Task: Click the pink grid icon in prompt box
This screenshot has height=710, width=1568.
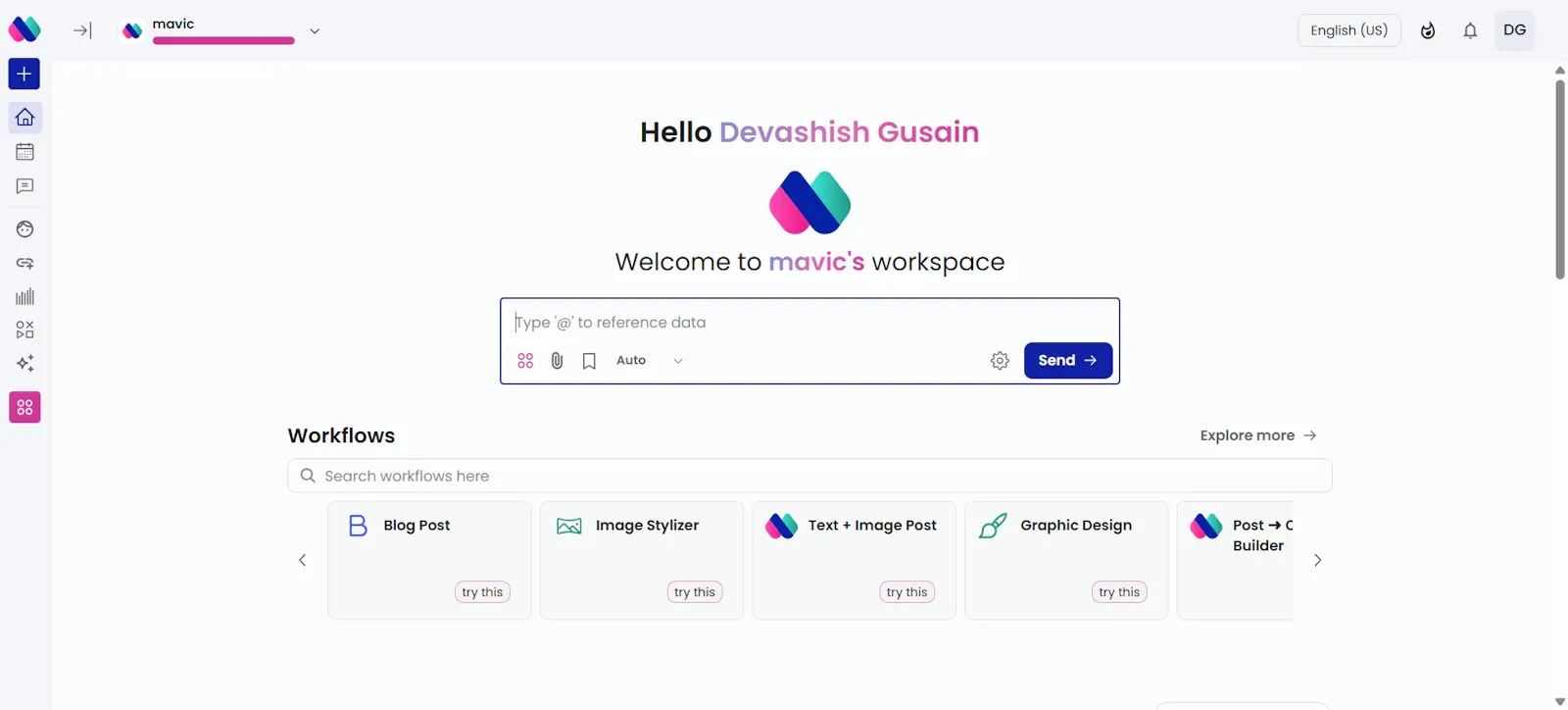Action: click(x=525, y=361)
